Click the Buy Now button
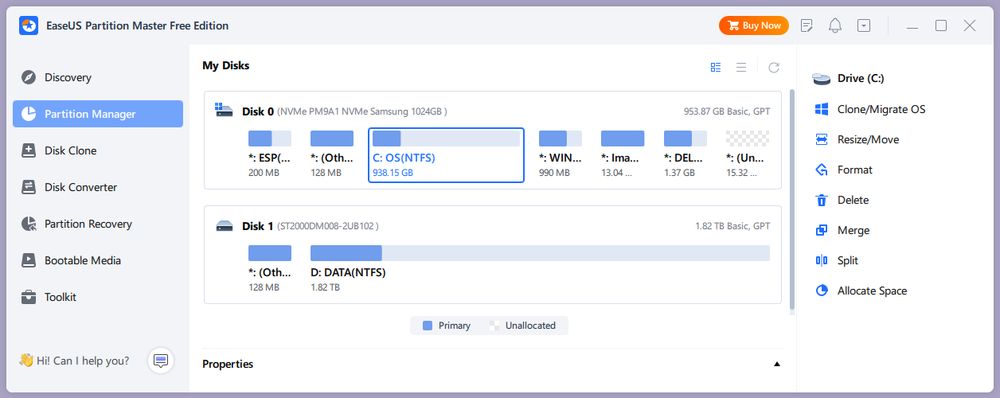1000x398 pixels. pyautogui.click(x=754, y=26)
